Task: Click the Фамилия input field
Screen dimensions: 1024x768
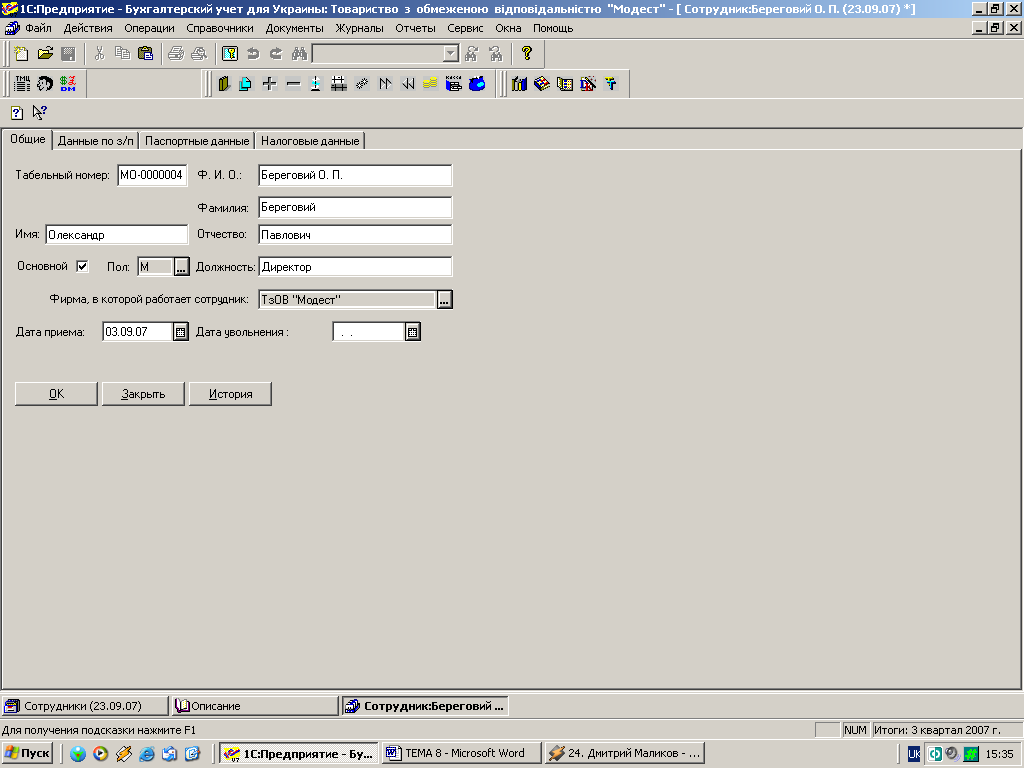Action: [x=355, y=207]
